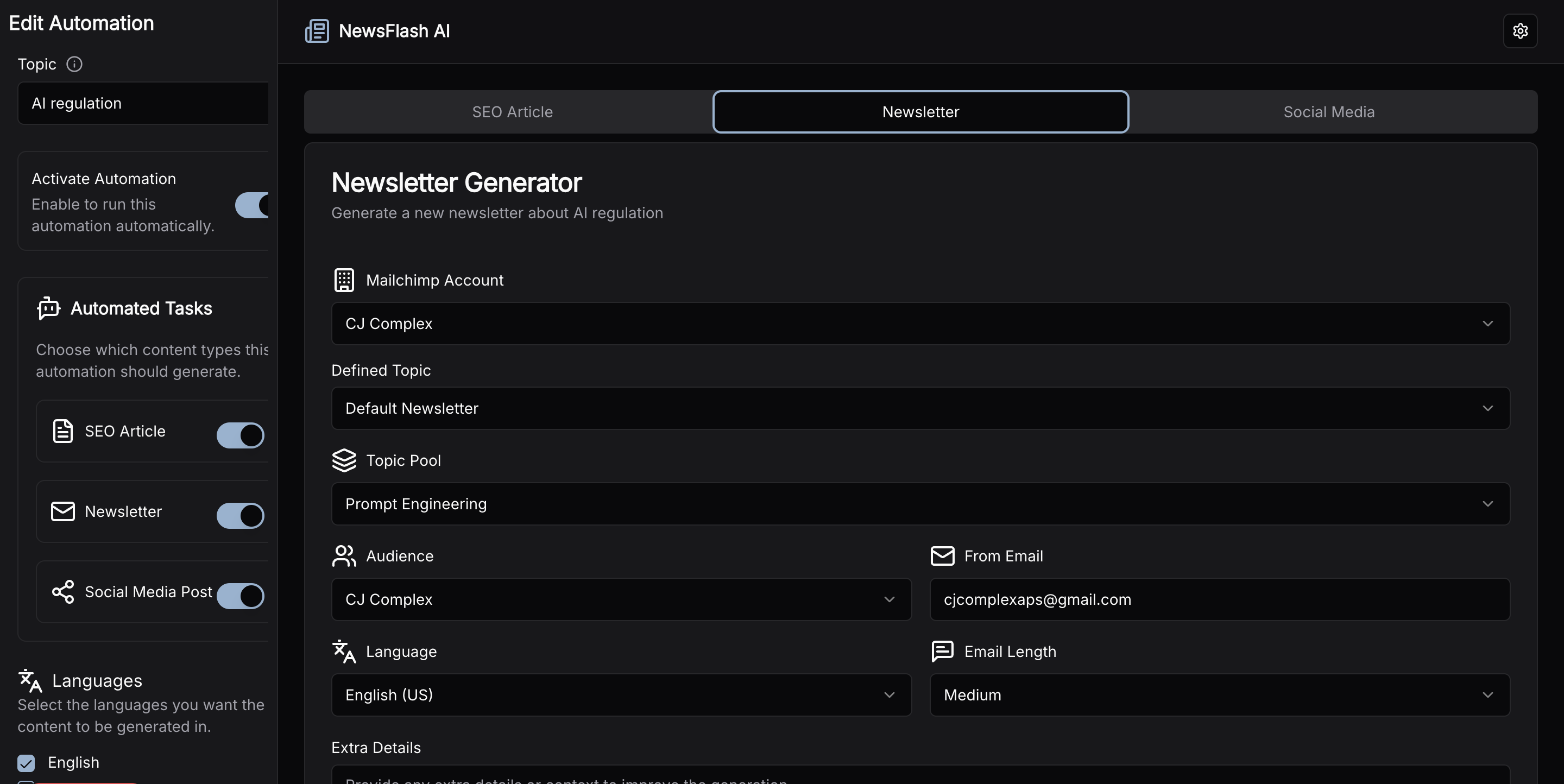
Task: Click the NewsFlash AI newspaper logo icon
Action: (x=317, y=31)
